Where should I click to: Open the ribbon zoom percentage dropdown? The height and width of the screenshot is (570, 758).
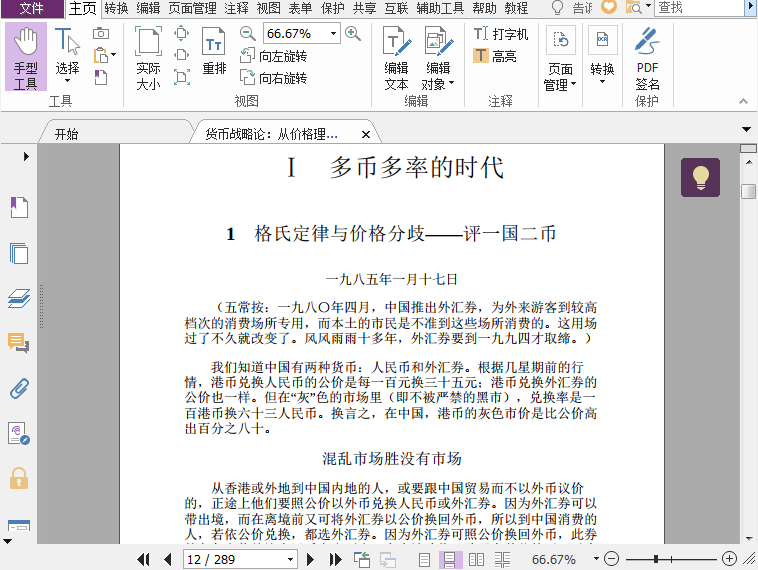tap(333, 33)
